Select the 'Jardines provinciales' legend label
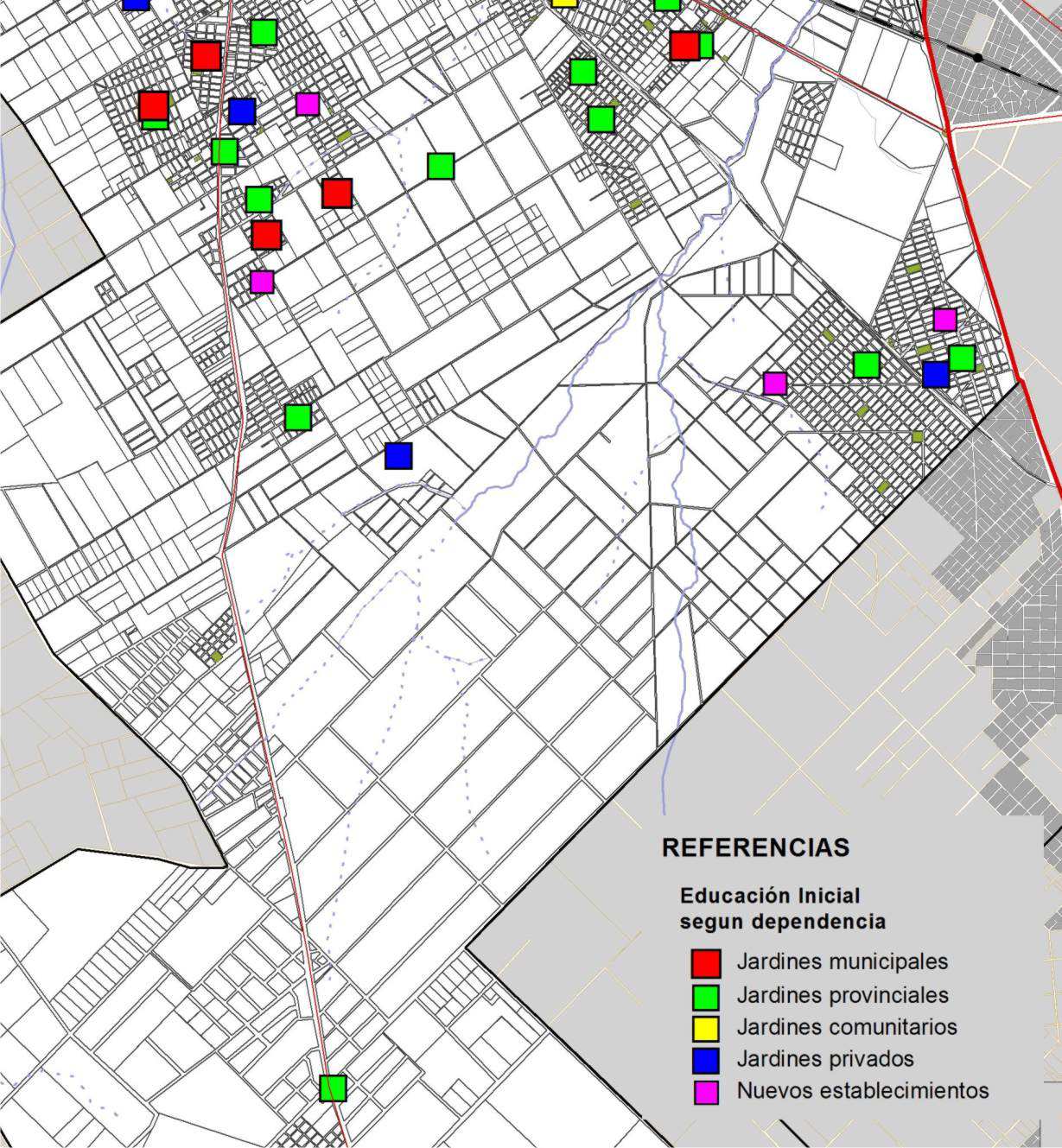The height and width of the screenshot is (1148, 1062). click(843, 995)
